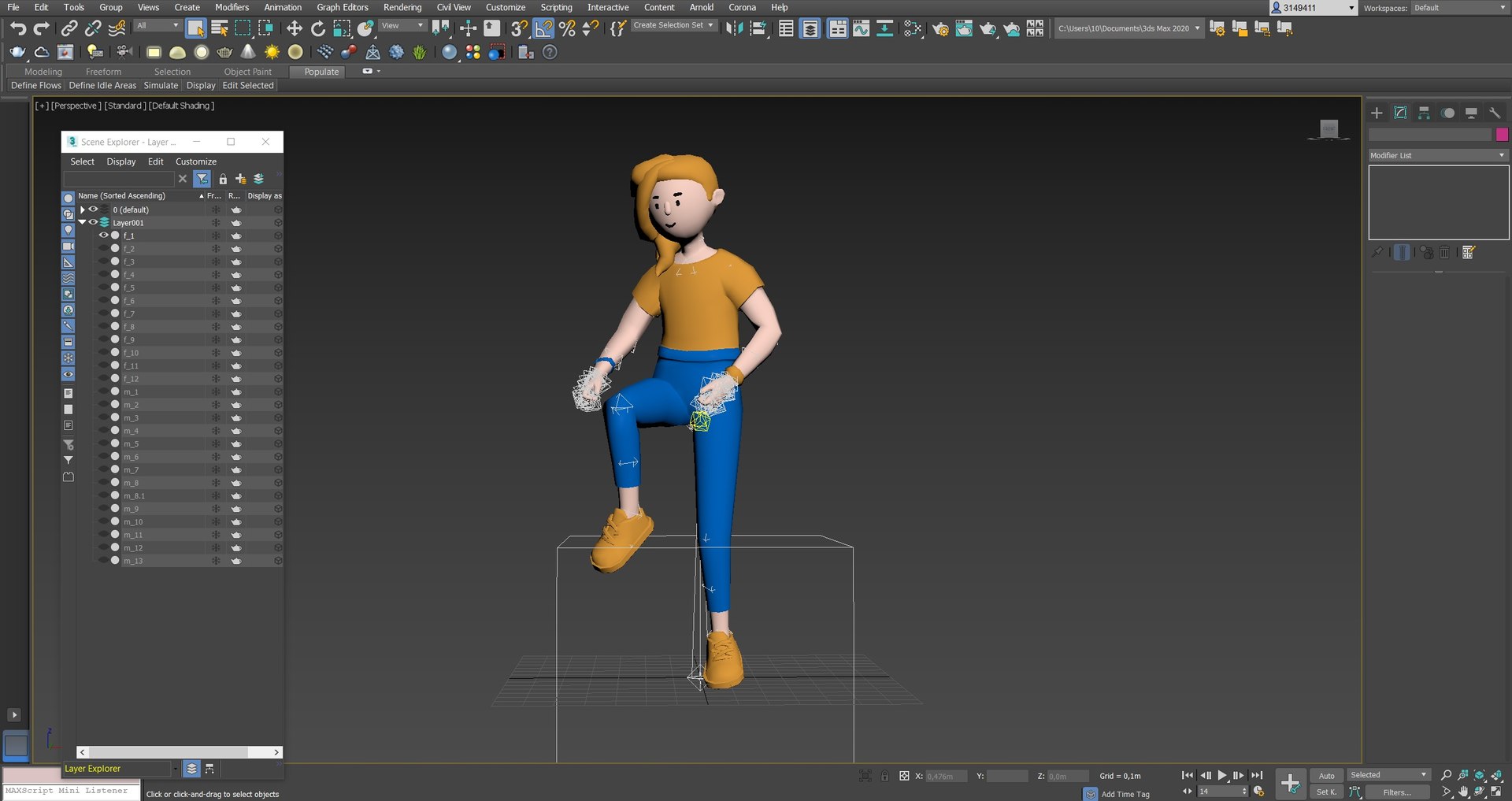Open the Utilities wrench panel tab
This screenshot has width=1512, height=801.
point(1495,113)
